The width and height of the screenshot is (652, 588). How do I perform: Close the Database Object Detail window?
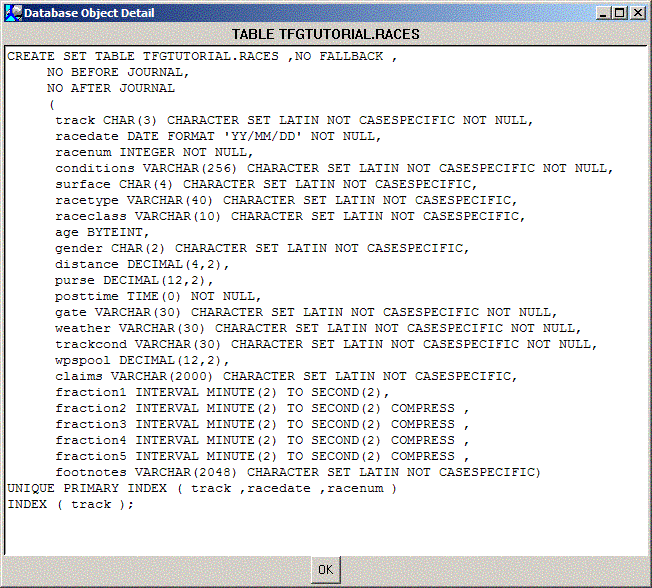637,13
